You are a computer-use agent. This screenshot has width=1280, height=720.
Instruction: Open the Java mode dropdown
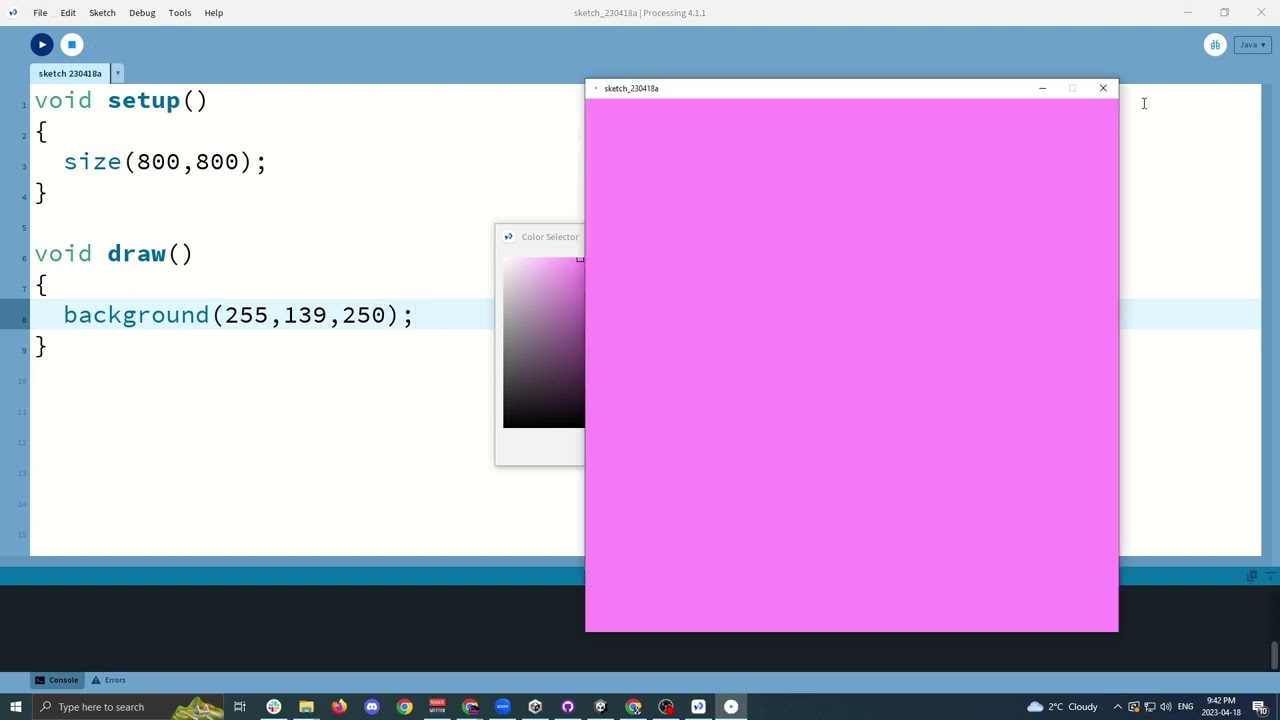click(x=1253, y=45)
